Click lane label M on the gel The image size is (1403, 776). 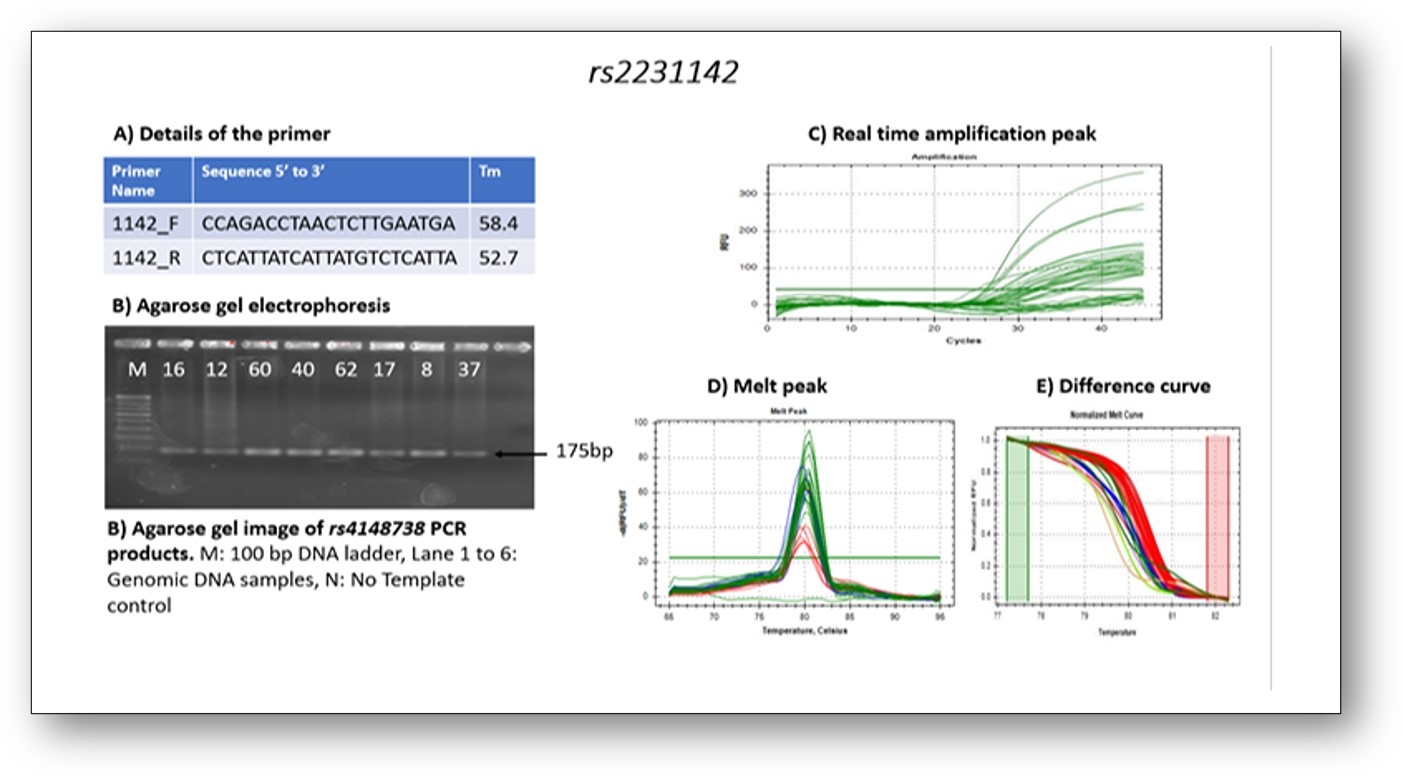(x=137, y=370)
